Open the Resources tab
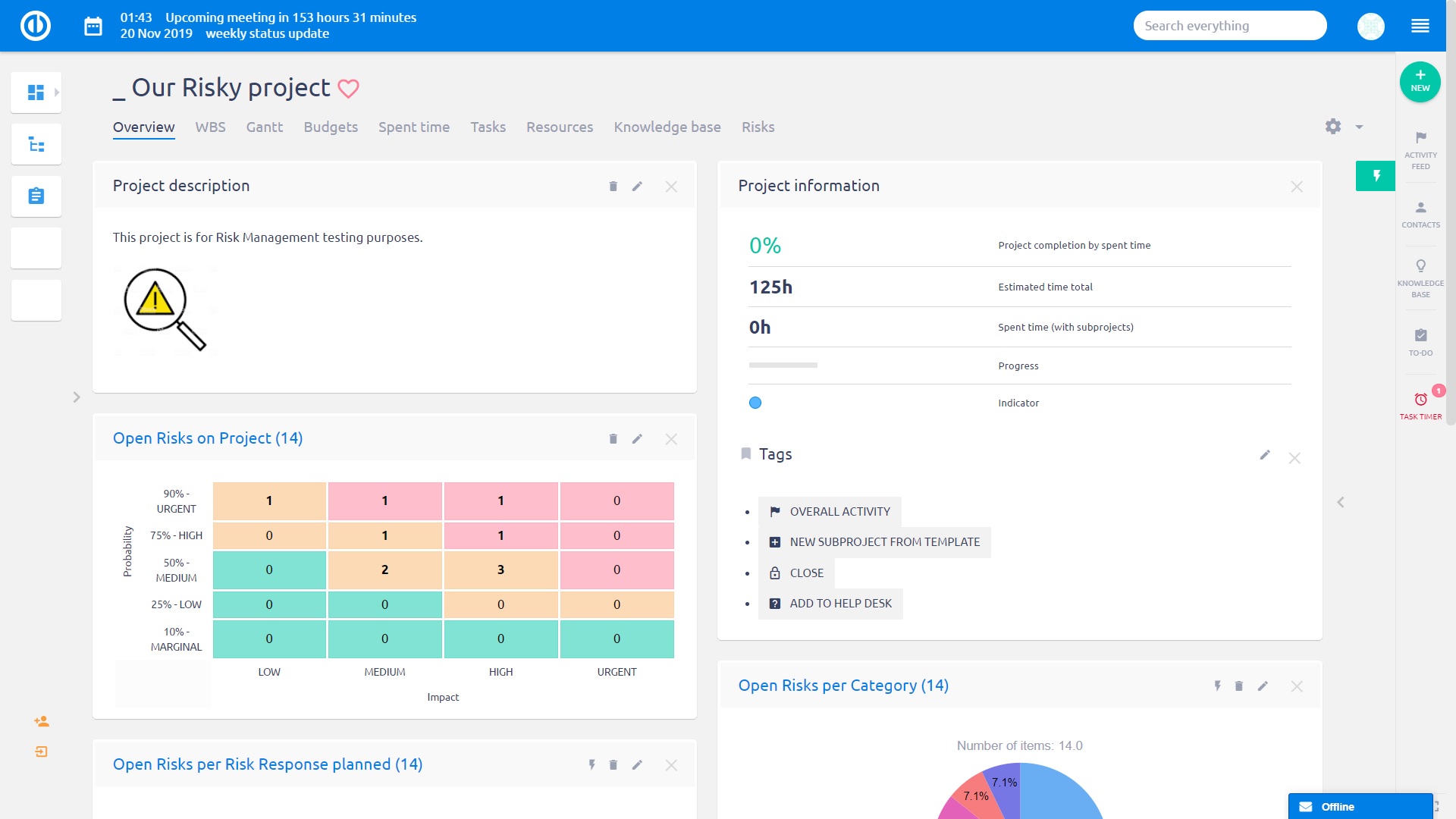Image resolution: width=1456 pixels, height=819 pixels. point(560,127)
